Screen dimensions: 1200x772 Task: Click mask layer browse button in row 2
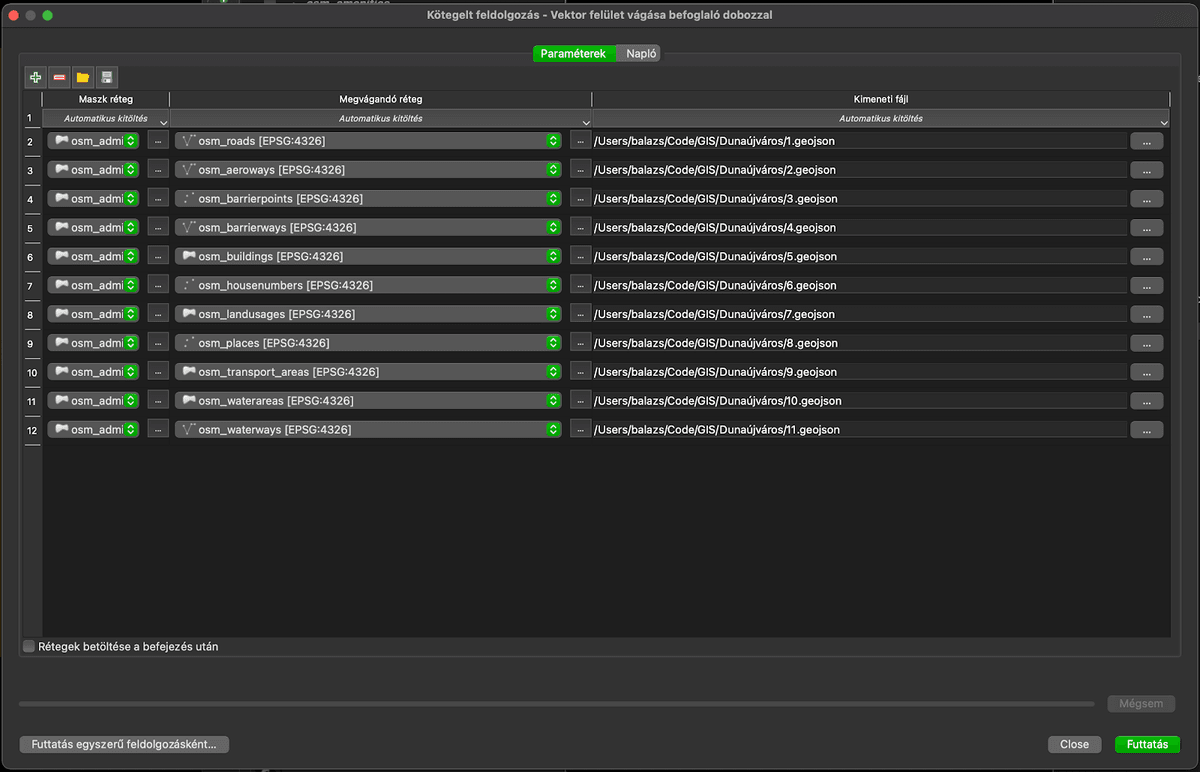[158, 141]
